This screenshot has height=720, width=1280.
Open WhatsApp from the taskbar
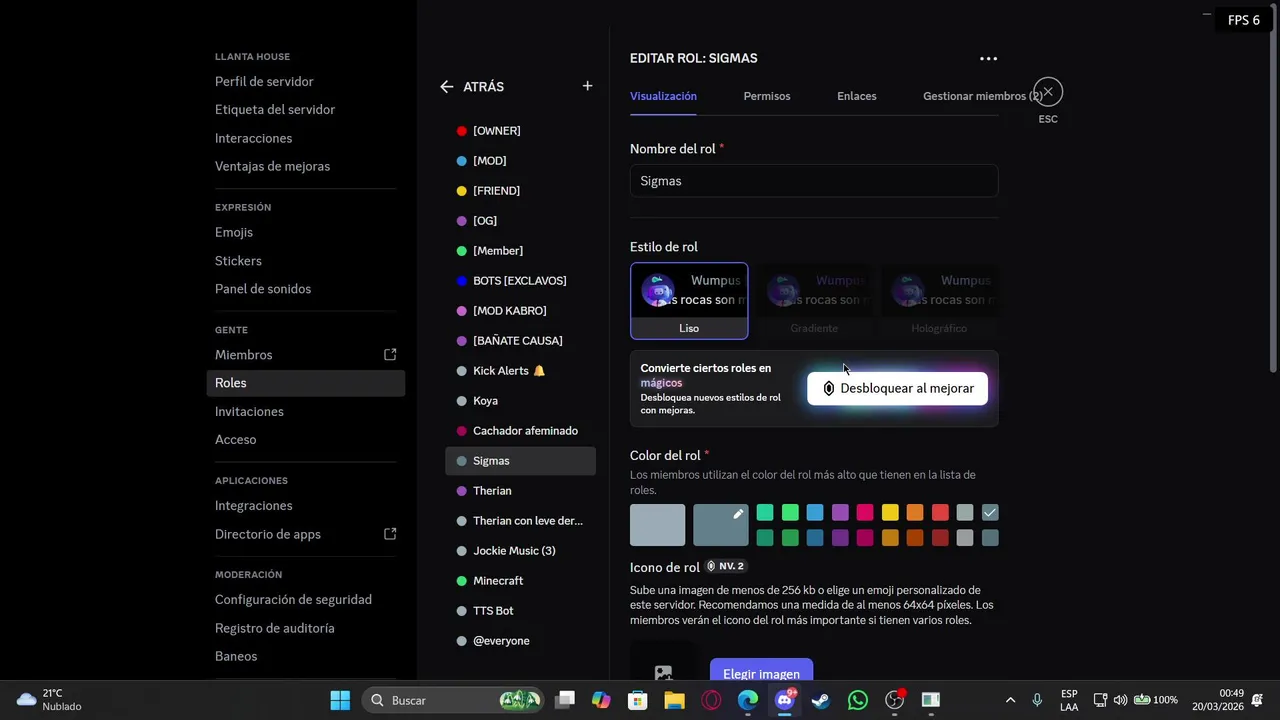(x=858, y=700)
